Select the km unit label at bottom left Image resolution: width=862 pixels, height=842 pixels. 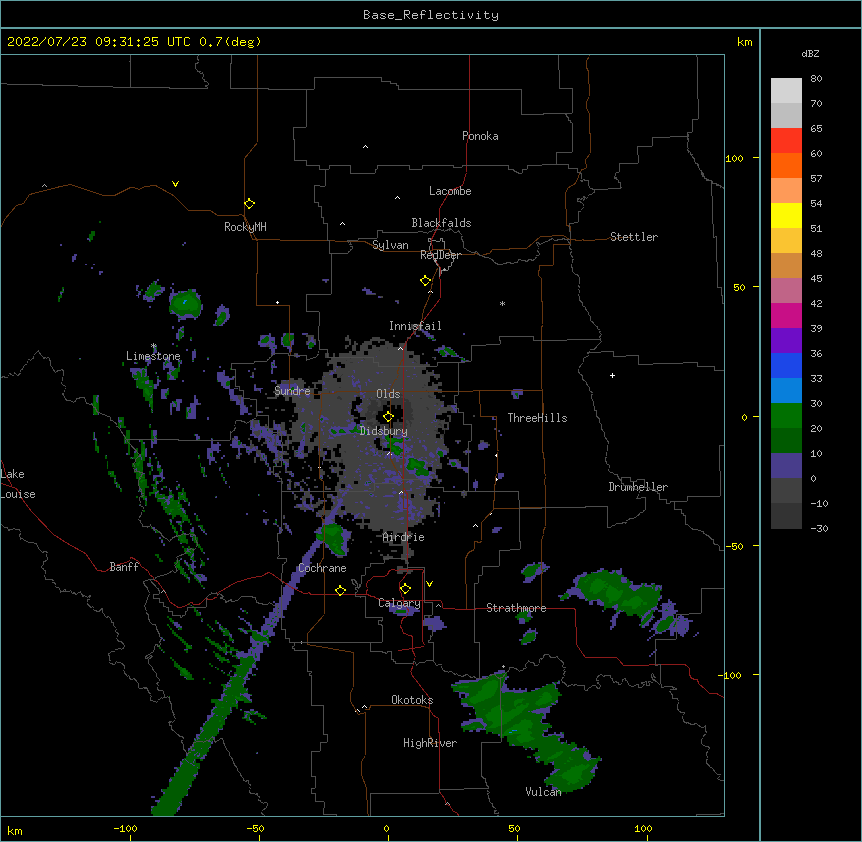click(x=15, y=831)
